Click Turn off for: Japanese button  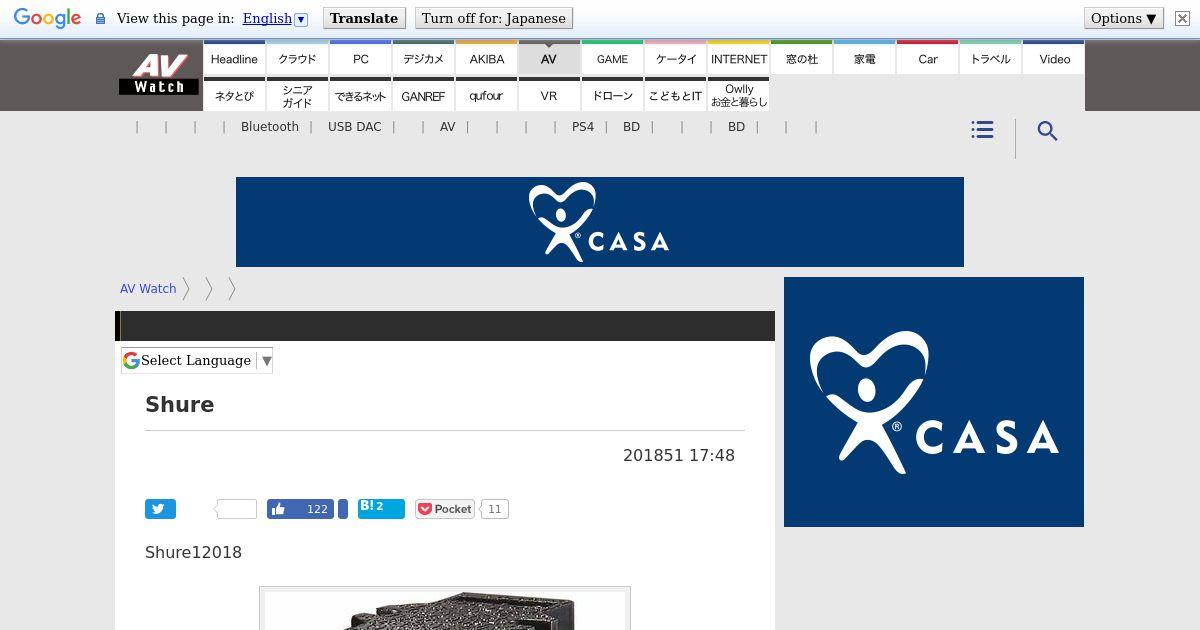pos(493,19)
